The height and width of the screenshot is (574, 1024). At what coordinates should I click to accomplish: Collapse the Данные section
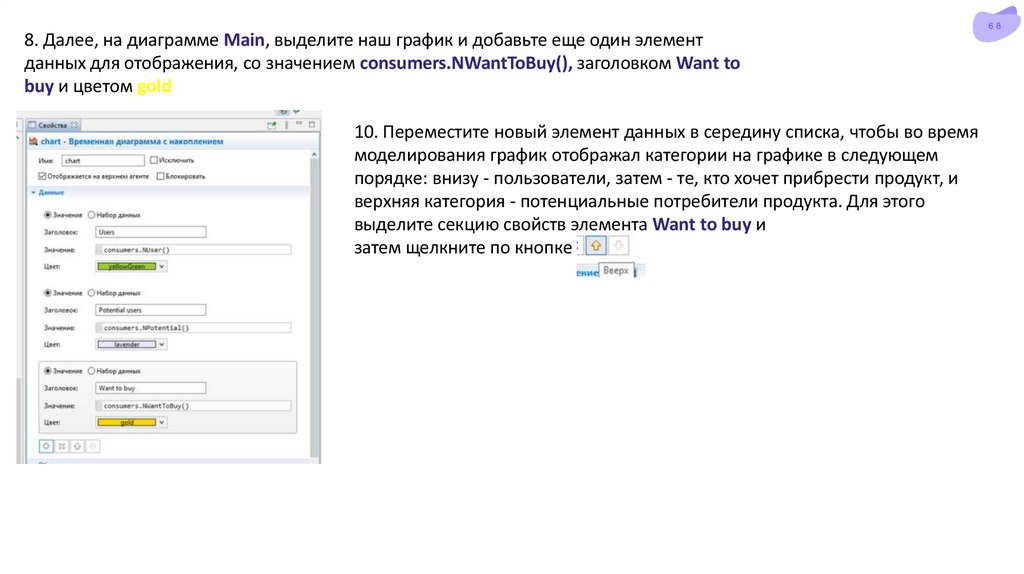(x=33, y=193)
